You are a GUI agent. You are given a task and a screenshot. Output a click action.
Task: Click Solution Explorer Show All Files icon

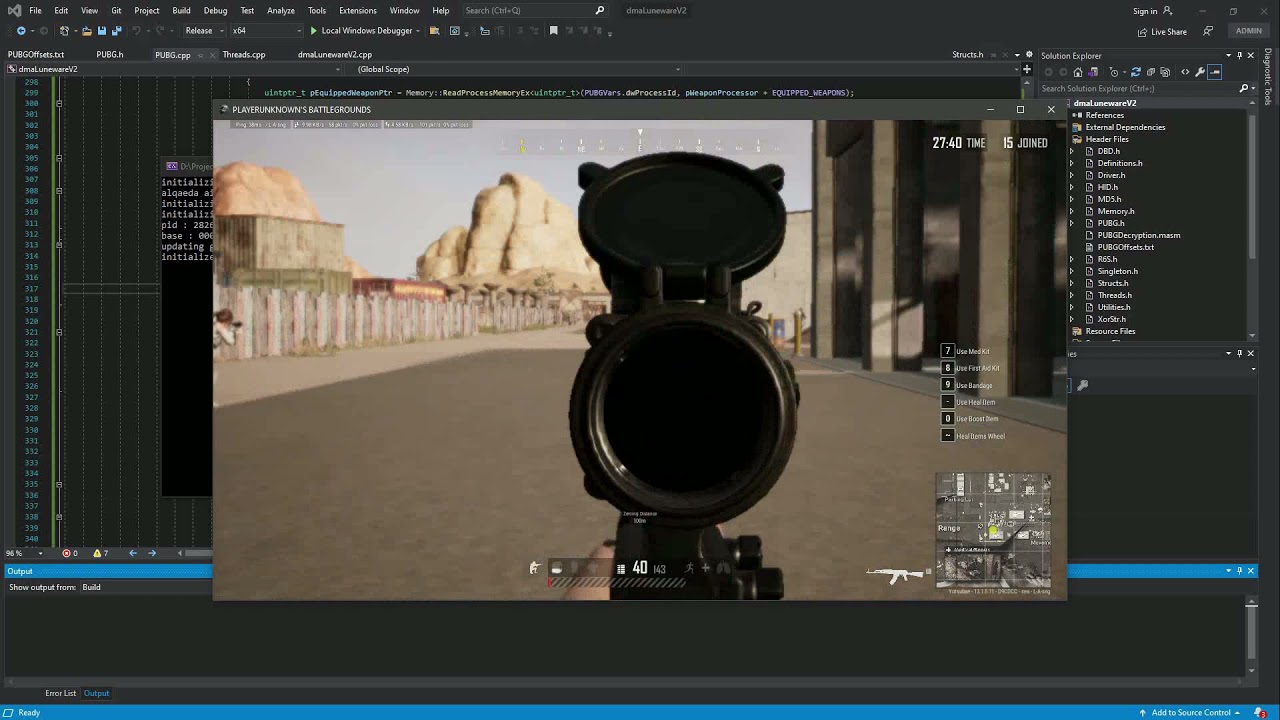(x=1165, y=72)
